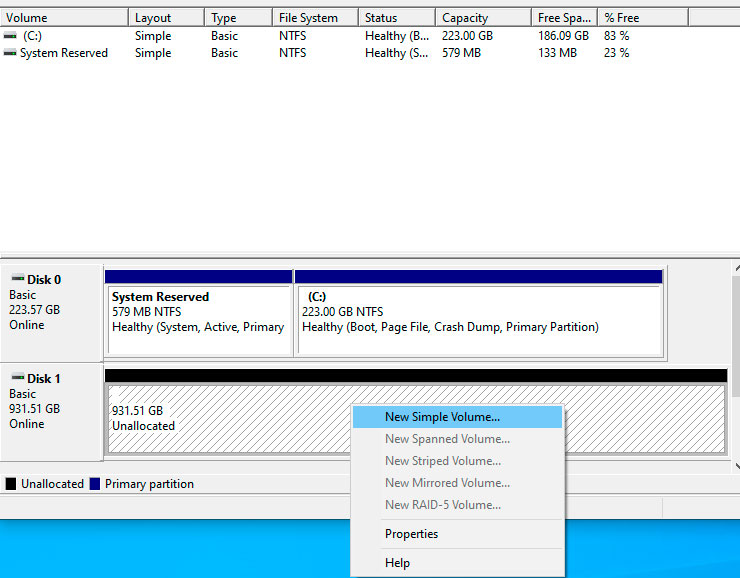Select the System Reserved partition block on Disk 0

coord(199,313)
